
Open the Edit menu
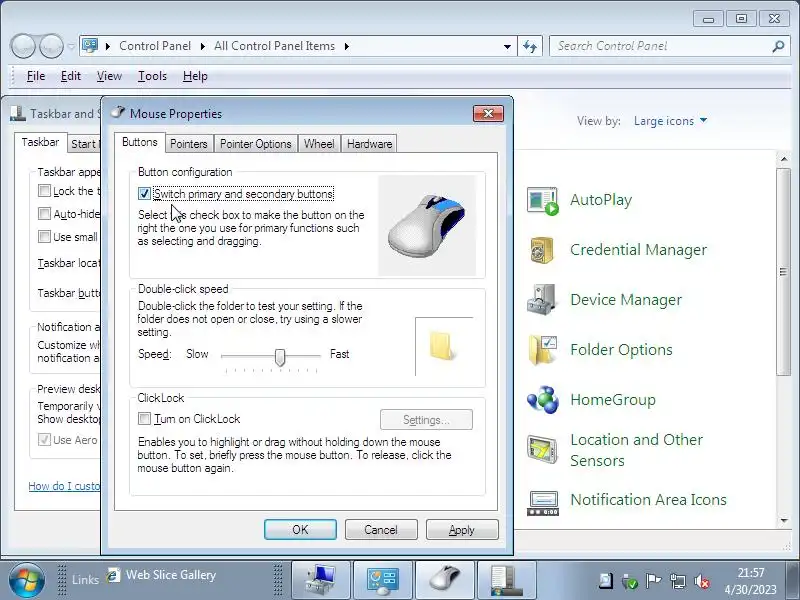click(x=70, y=76)
